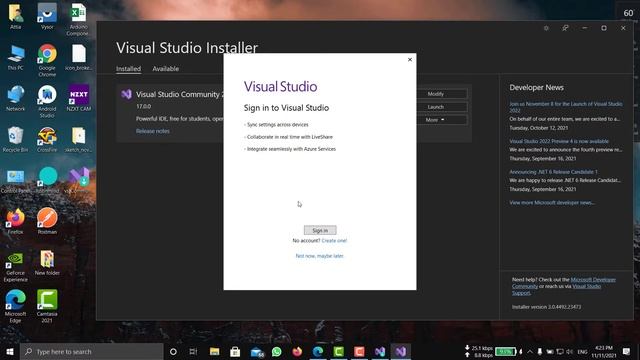Open Microsoft Edge from taskbar
Screen dimensions: 640x360
click(318, 351)
